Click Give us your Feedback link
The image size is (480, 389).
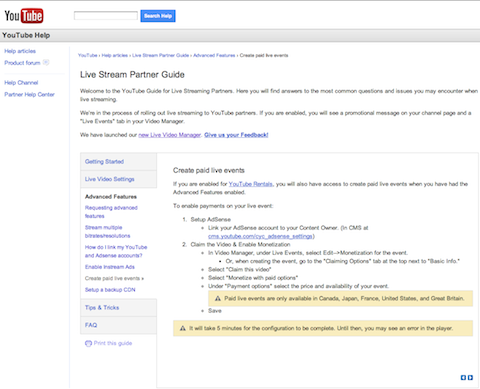[x=236, y=135]
